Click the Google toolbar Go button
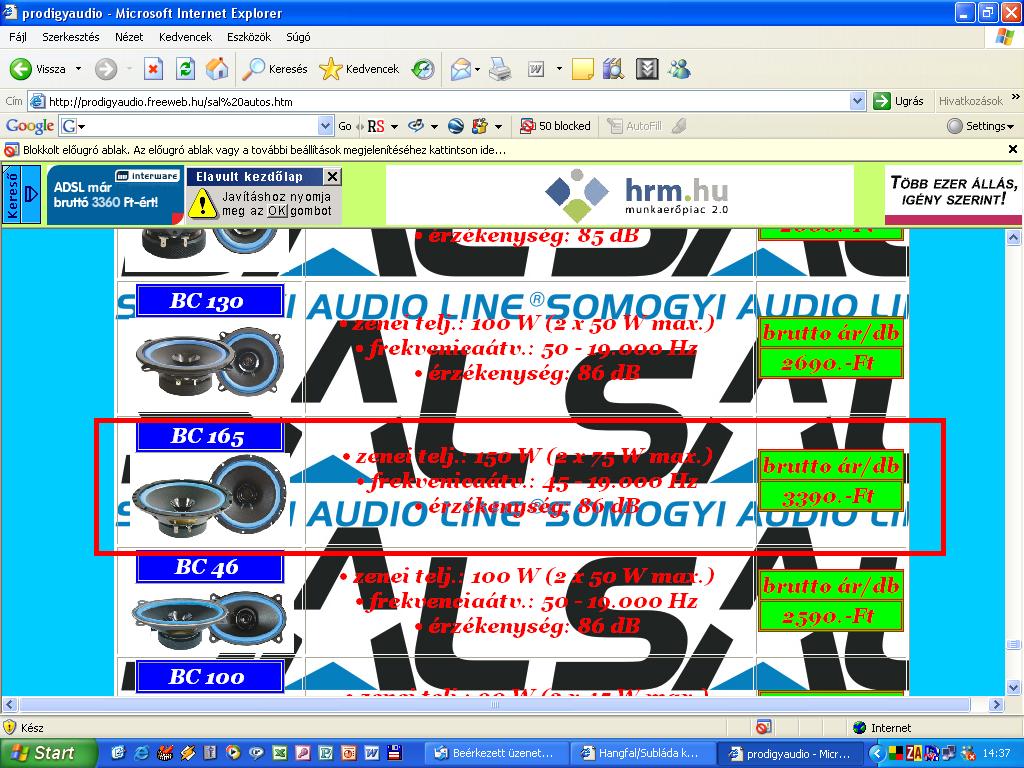This screenshot has width=1024, height=768. click(345, 126)
